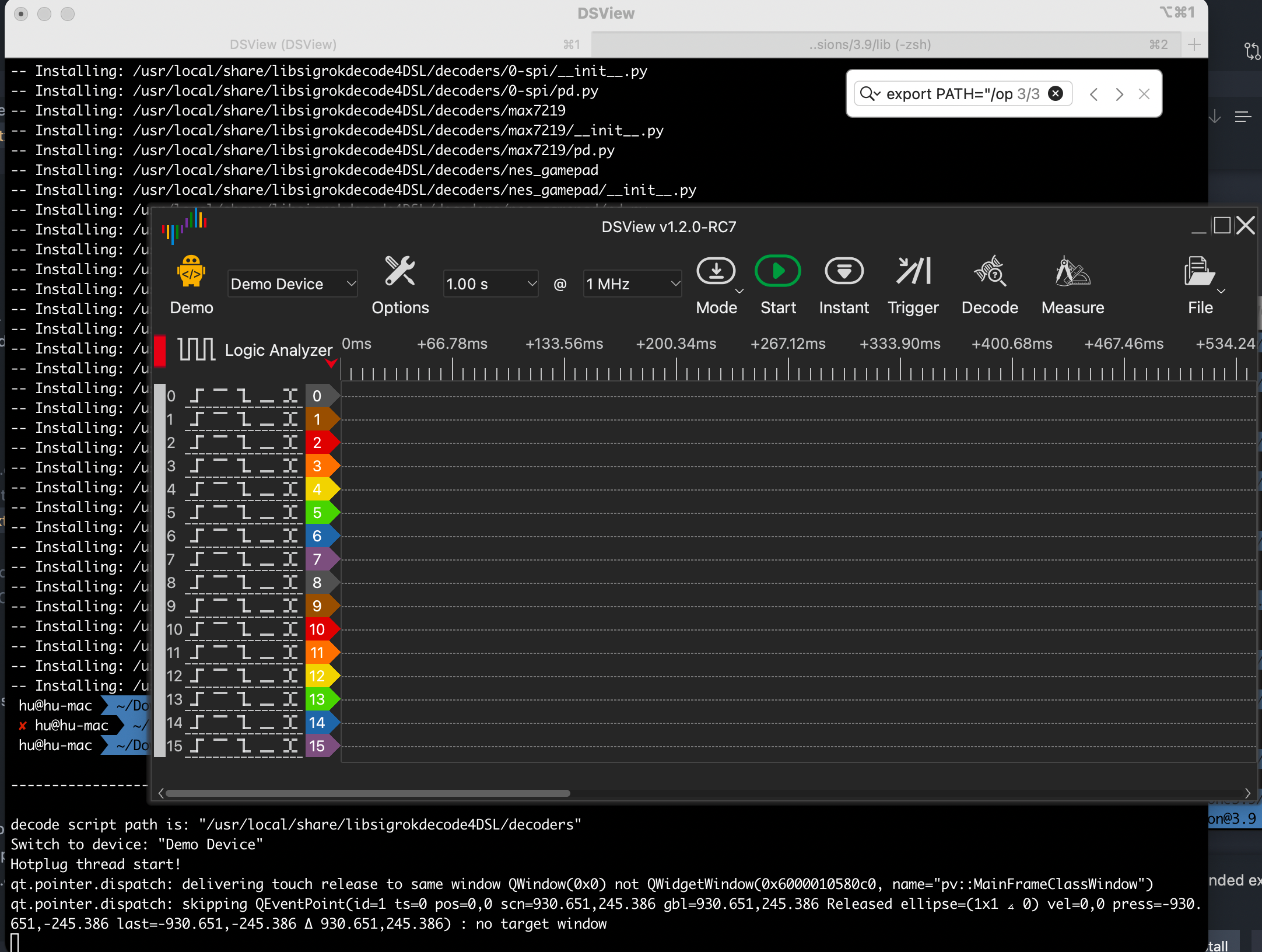Image resolution: width=1262 pixels, height=952 pixels.
Task: Open capture Options with the wrench icon
Action: 400,271
